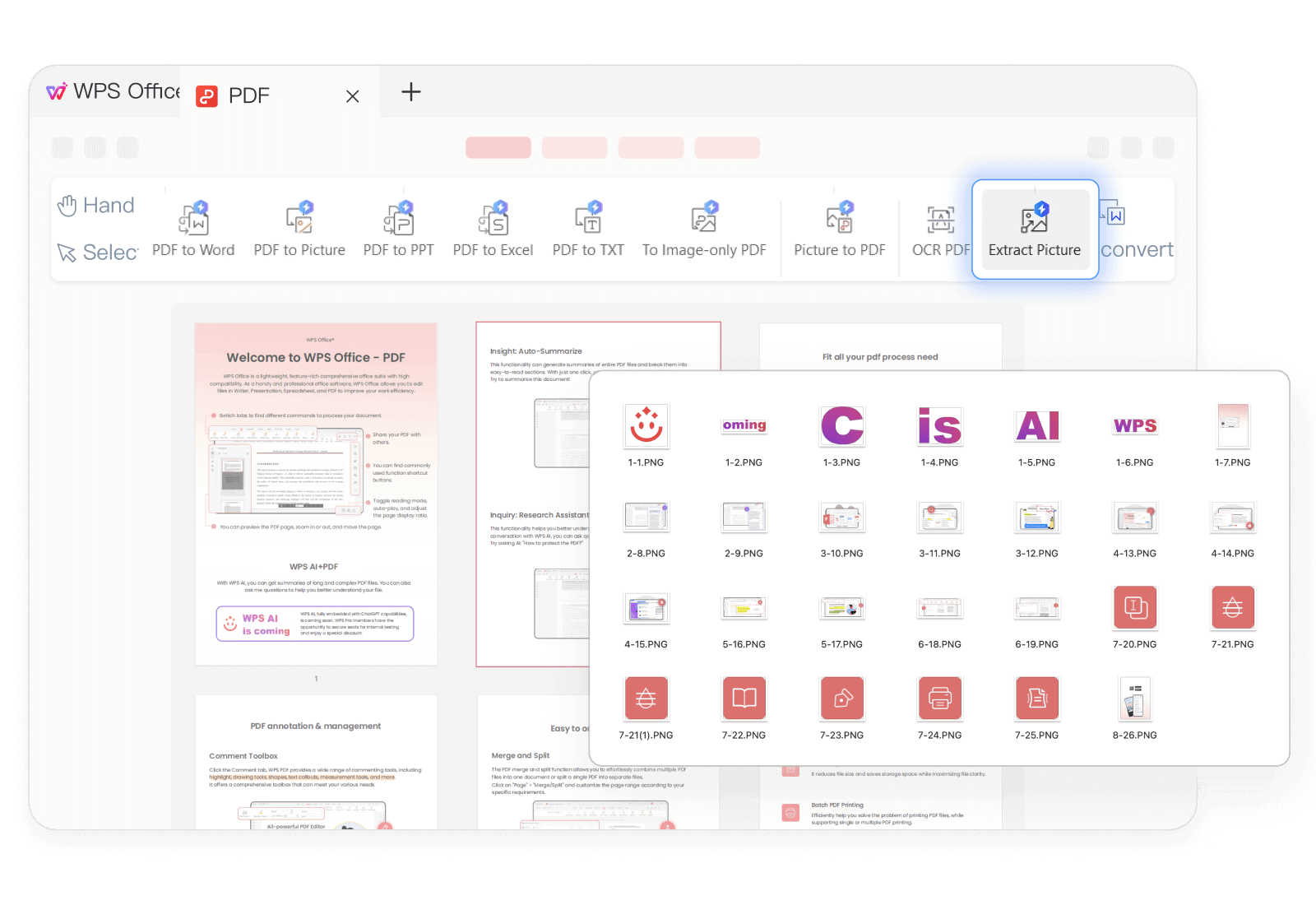
Task: Select the 1-3.PNG letter C image
Action: coord(841,425)
